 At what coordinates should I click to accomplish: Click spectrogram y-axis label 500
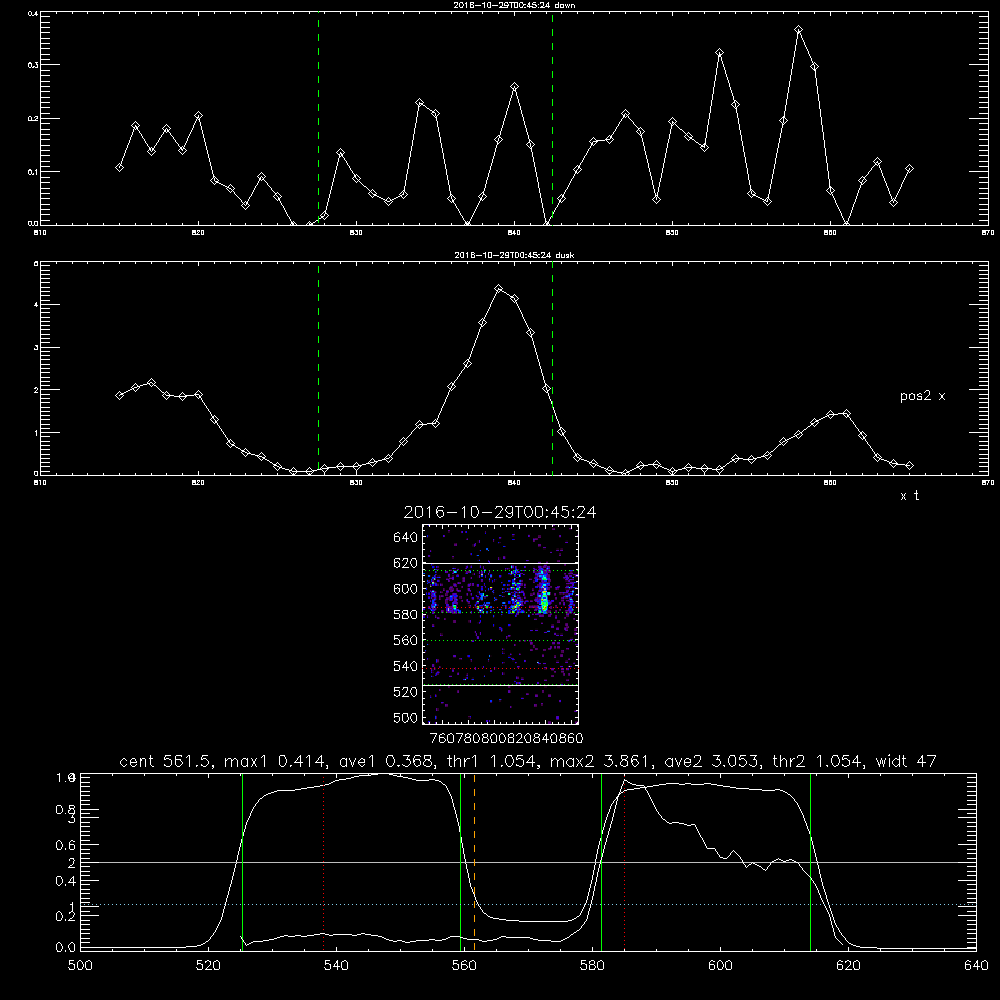[x=406, y=717]
